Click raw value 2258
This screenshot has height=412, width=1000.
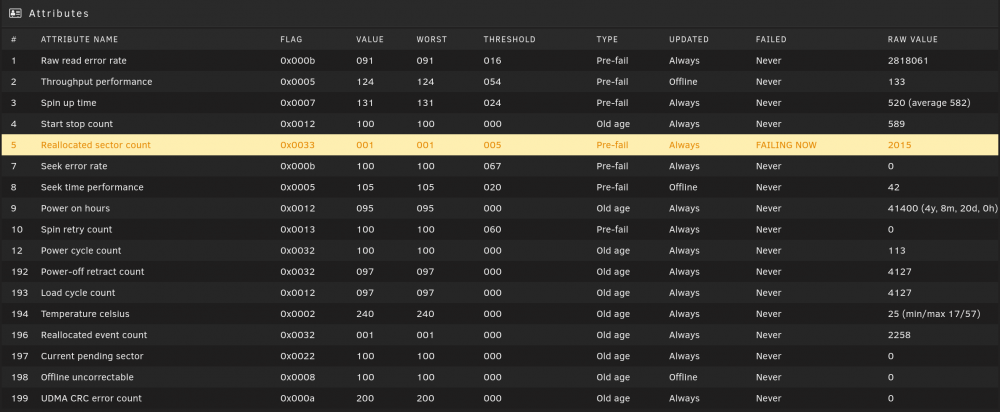click(899, 335)
